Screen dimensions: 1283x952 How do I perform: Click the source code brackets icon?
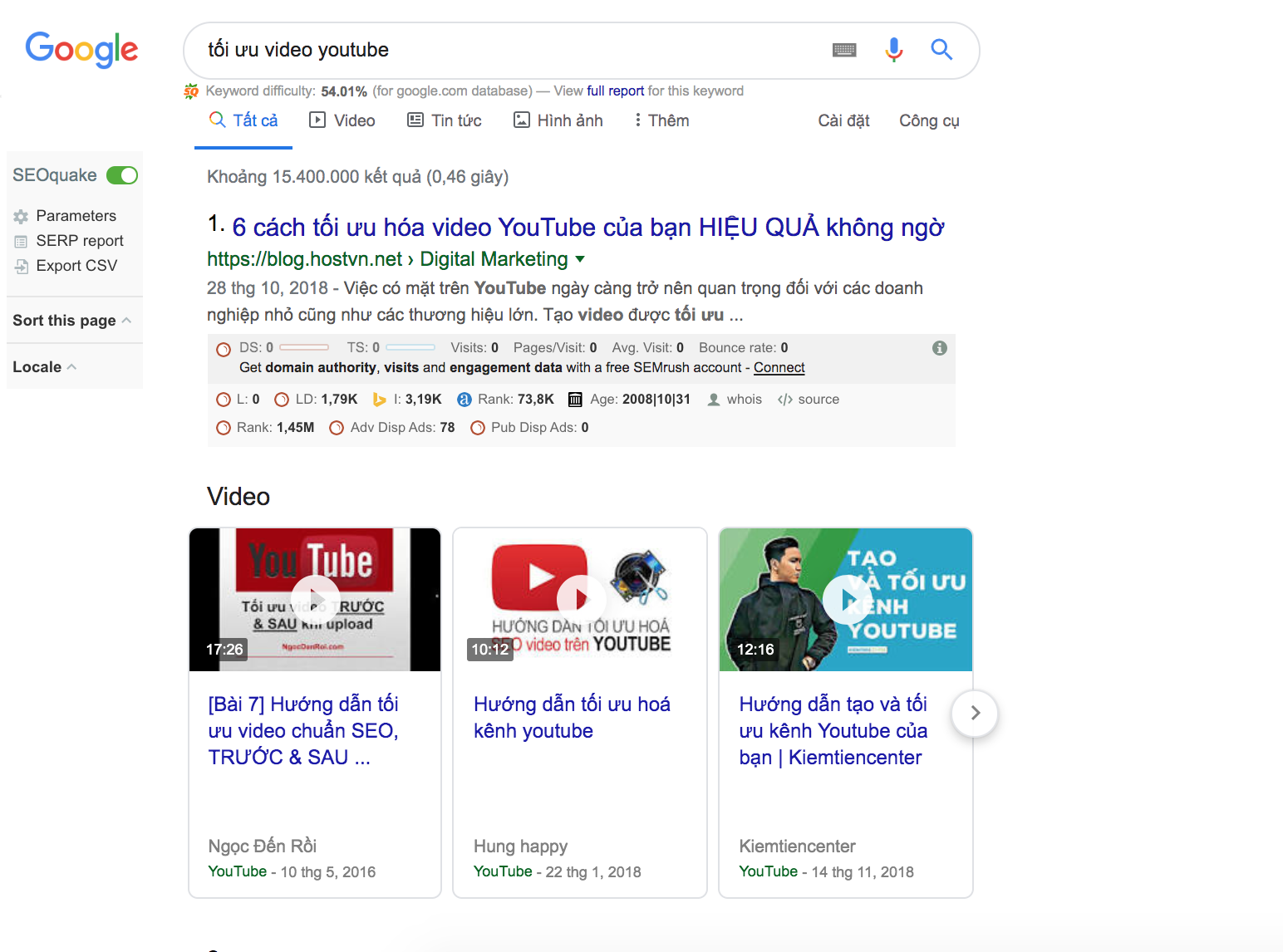(x=785, y=400)
